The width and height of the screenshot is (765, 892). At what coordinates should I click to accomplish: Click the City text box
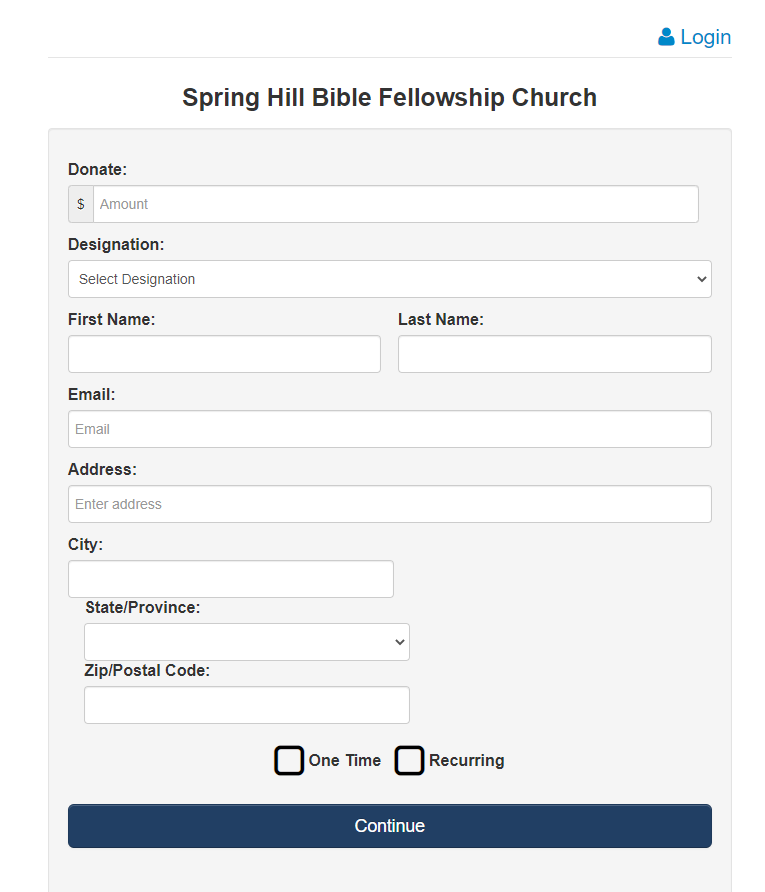[230, 579]
